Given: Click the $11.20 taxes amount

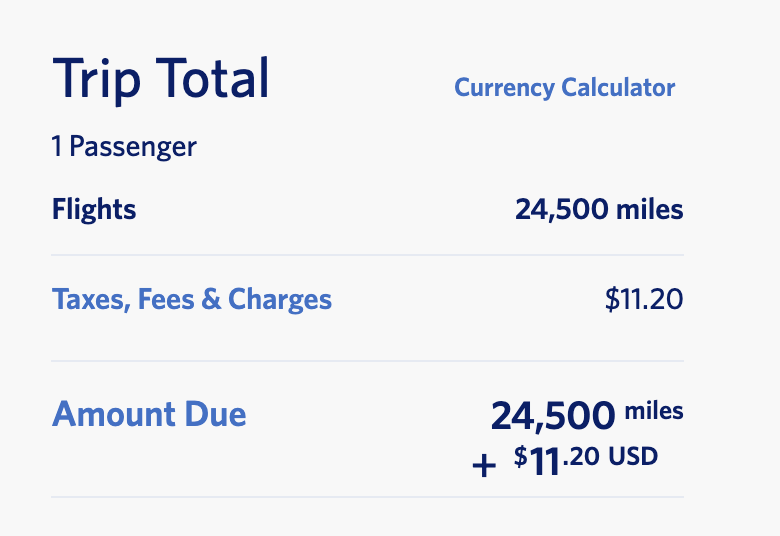Looking at the screenshot, I should [x=643, y=299].
